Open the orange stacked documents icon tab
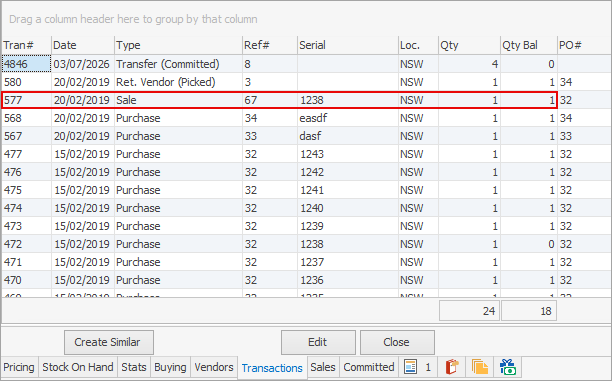612x381 pixels. (479, 367)
